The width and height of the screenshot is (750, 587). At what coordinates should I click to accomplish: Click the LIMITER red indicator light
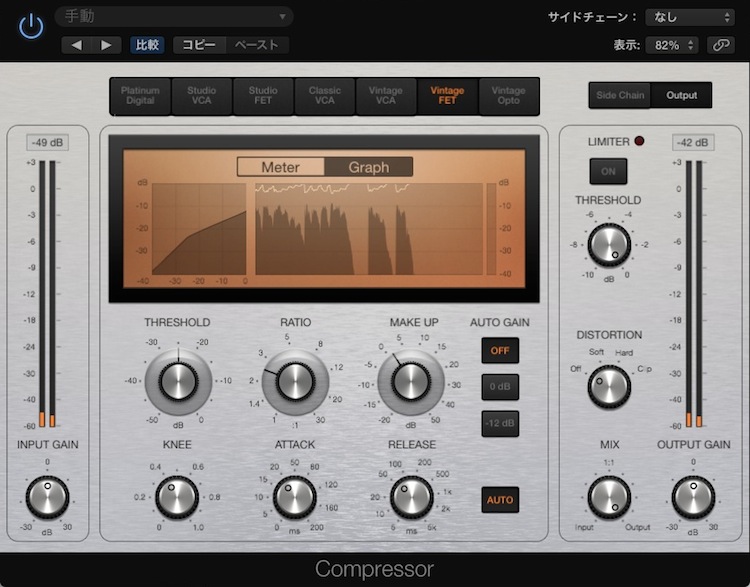(639, 141)
